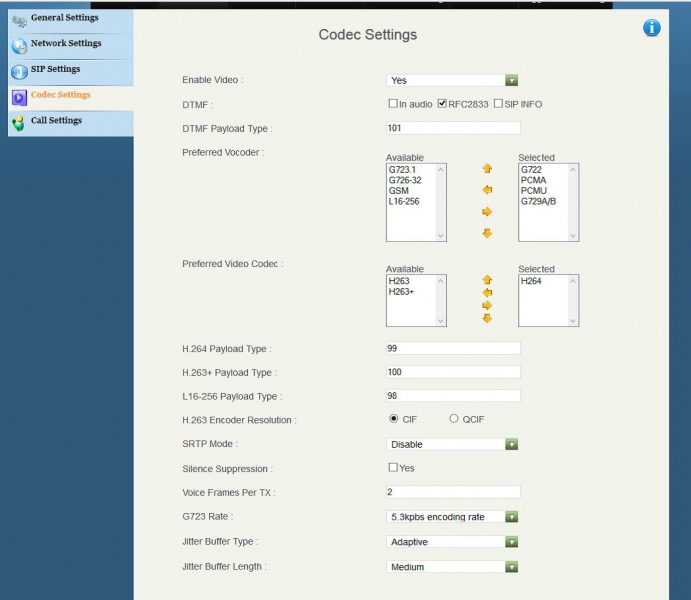The width and height of the screenshot is (691, 600).
Task: Click the Network Settings globe icon
Action: tap(19, 46)
